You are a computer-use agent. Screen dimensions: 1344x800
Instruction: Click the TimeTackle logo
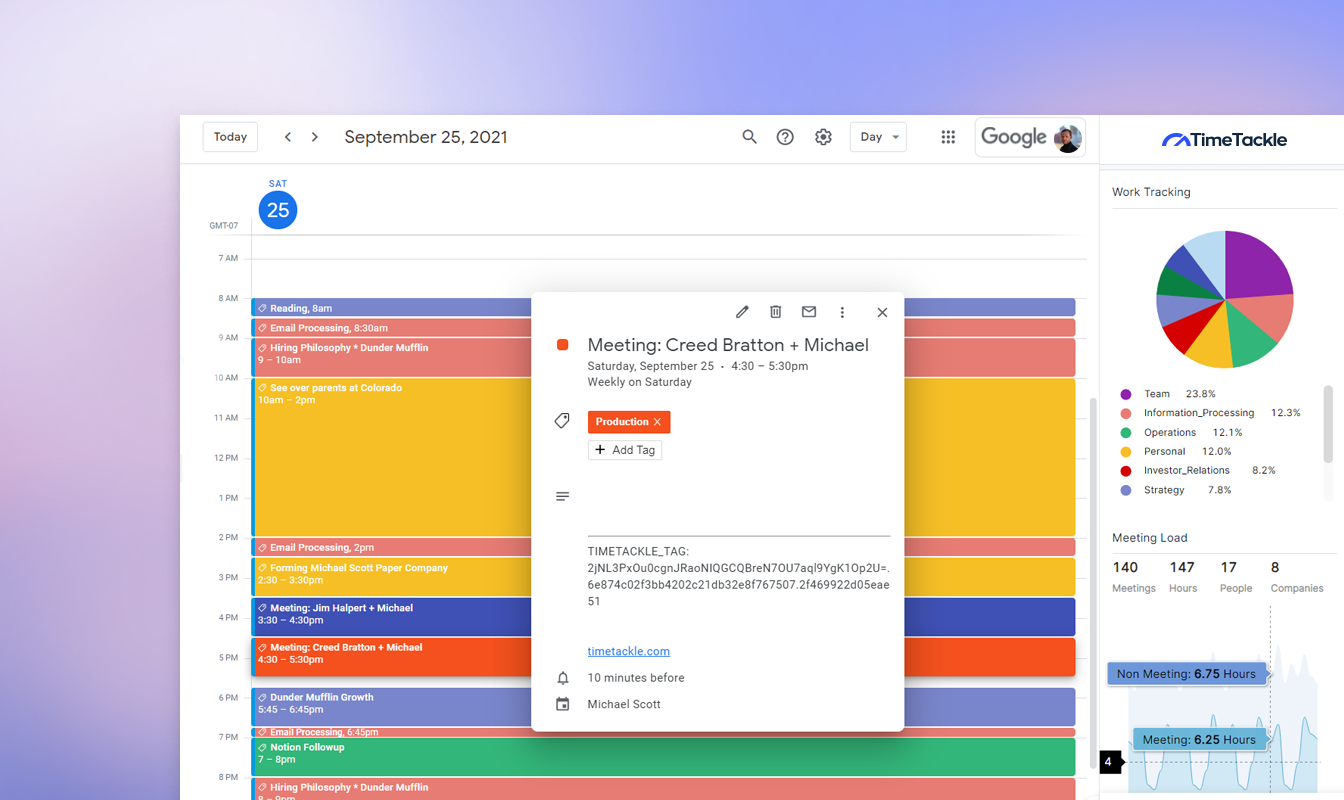1224,140
